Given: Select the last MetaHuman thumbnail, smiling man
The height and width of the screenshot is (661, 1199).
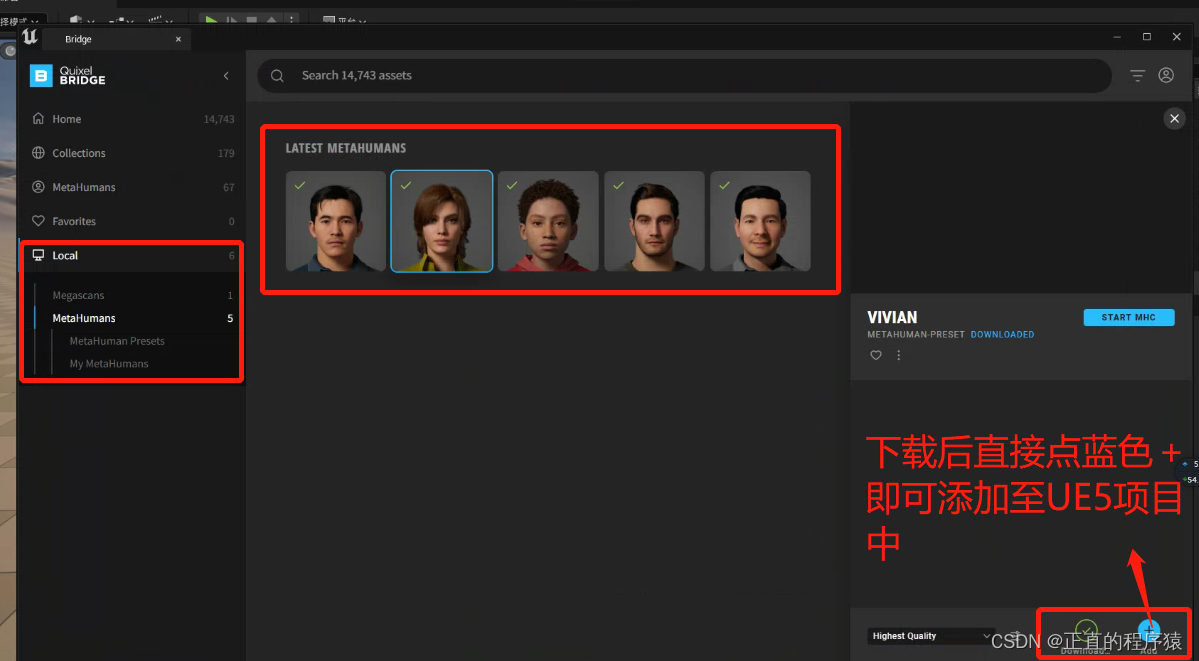Looking at the screenshot, I should [x=760, y=221].
